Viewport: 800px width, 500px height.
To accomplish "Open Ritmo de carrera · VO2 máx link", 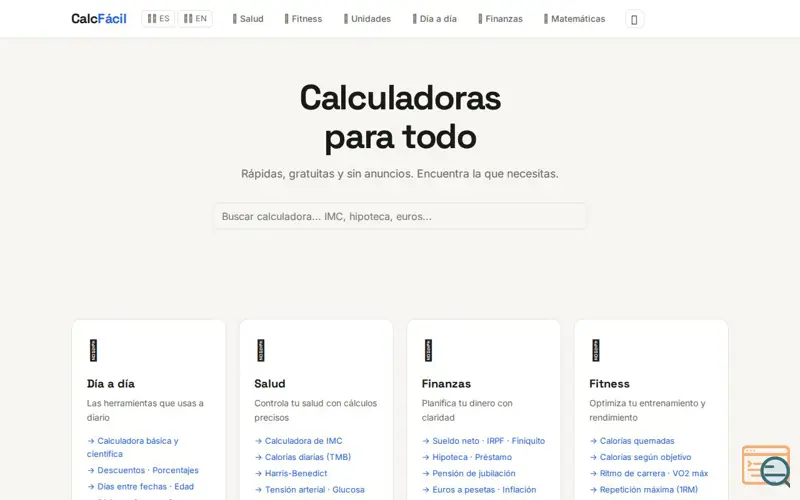I will coord(649,473).
